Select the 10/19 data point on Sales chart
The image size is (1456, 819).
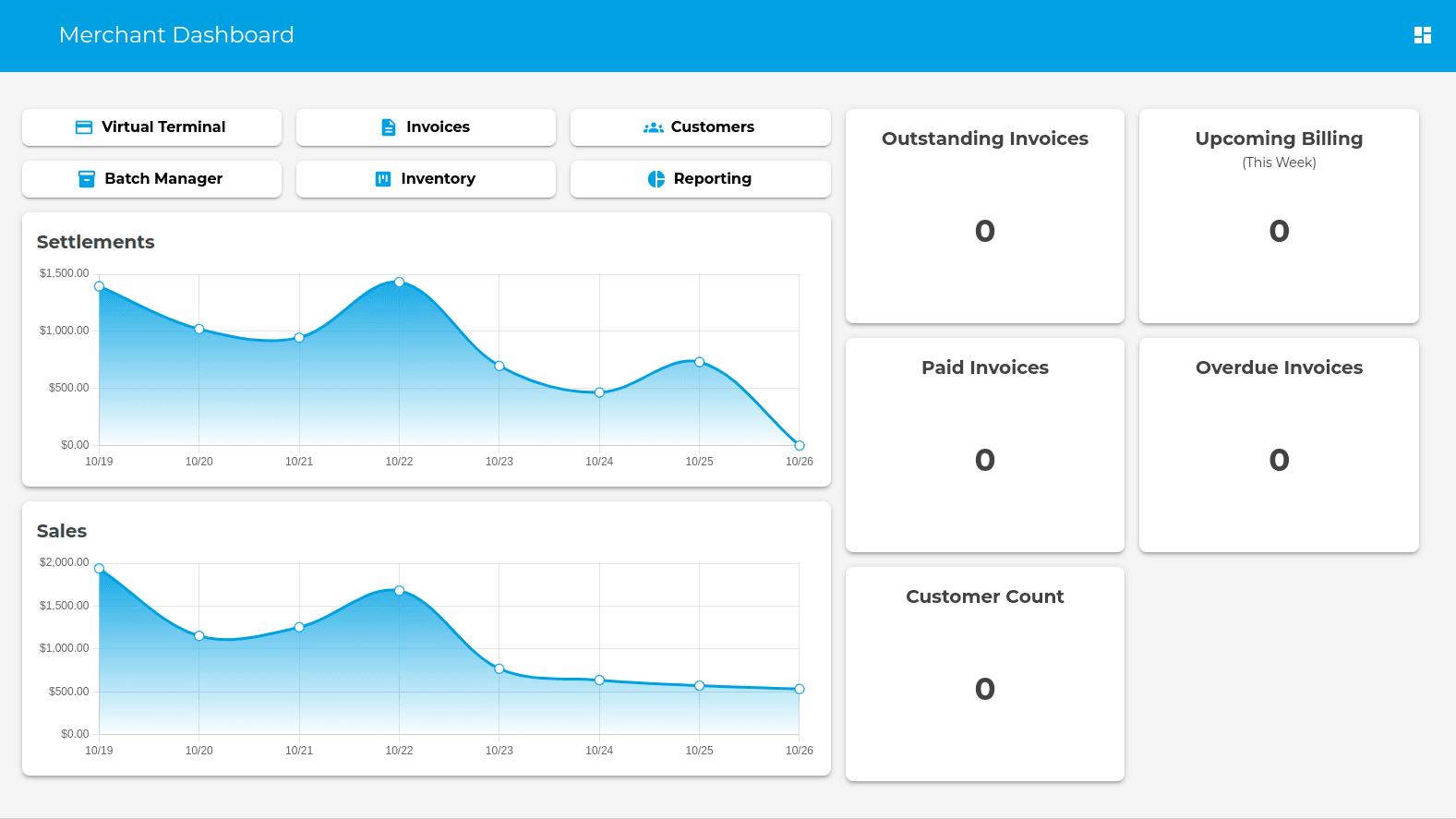coord(100,569)
